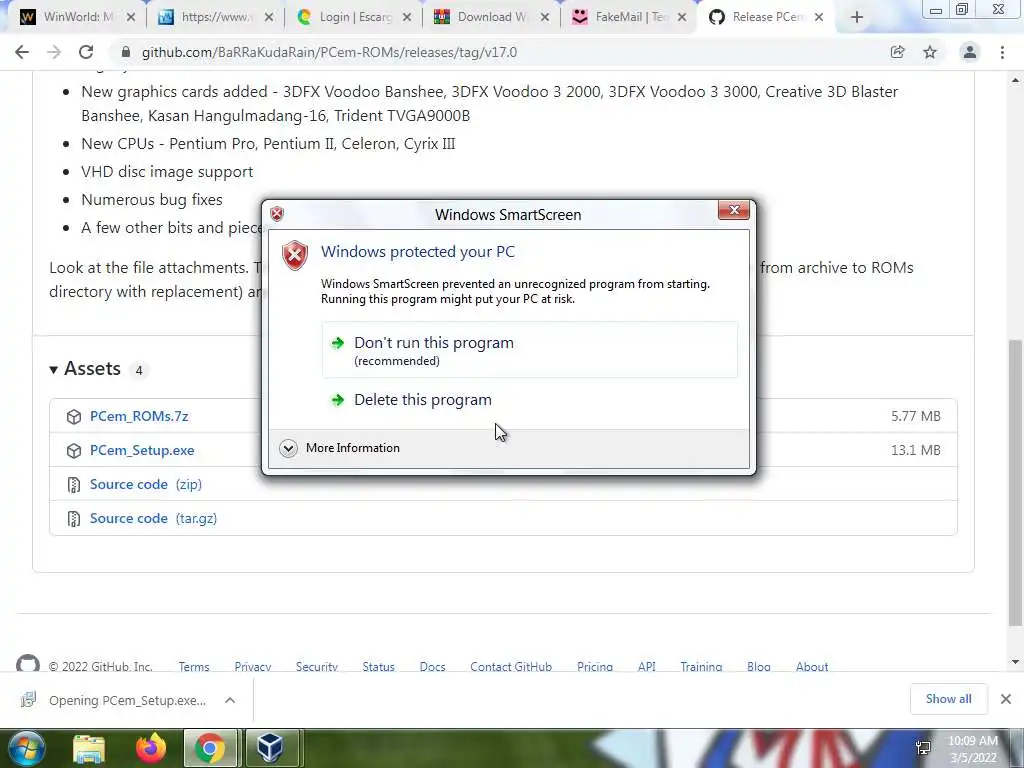This screenshot has width=1024, height=768.
Task: Bookmark this page with star icon
Action: coord(930,52)
